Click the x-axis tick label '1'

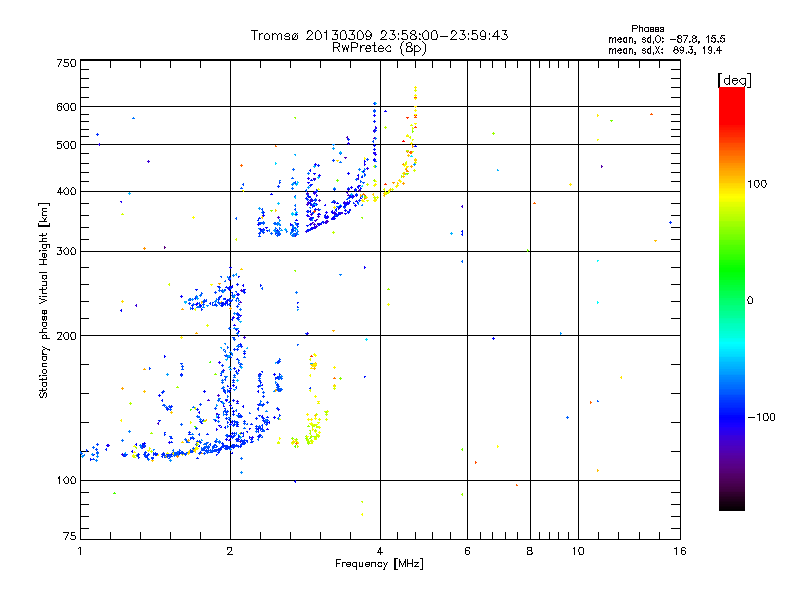point(80,551)
